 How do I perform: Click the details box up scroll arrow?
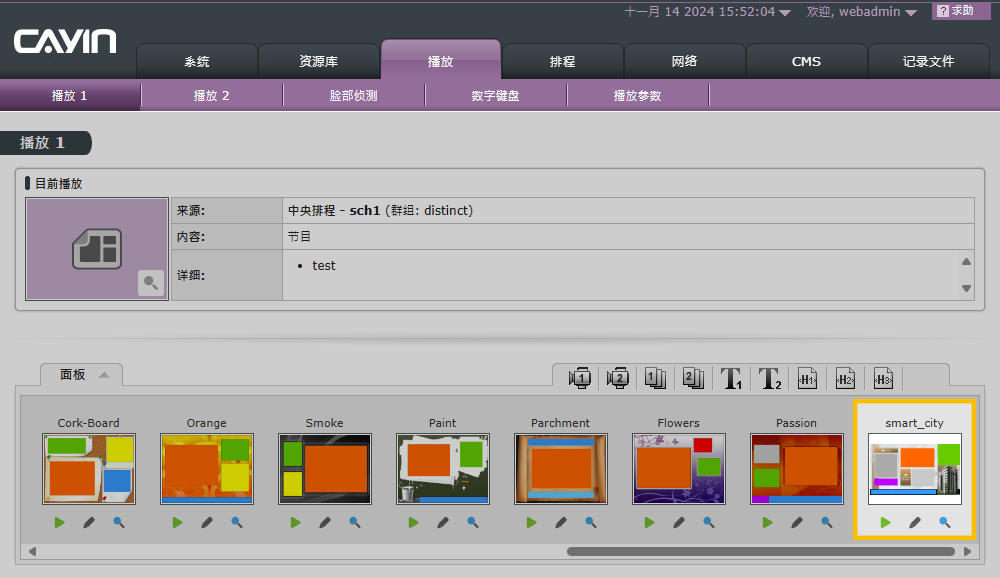click(x=966, y=262)
